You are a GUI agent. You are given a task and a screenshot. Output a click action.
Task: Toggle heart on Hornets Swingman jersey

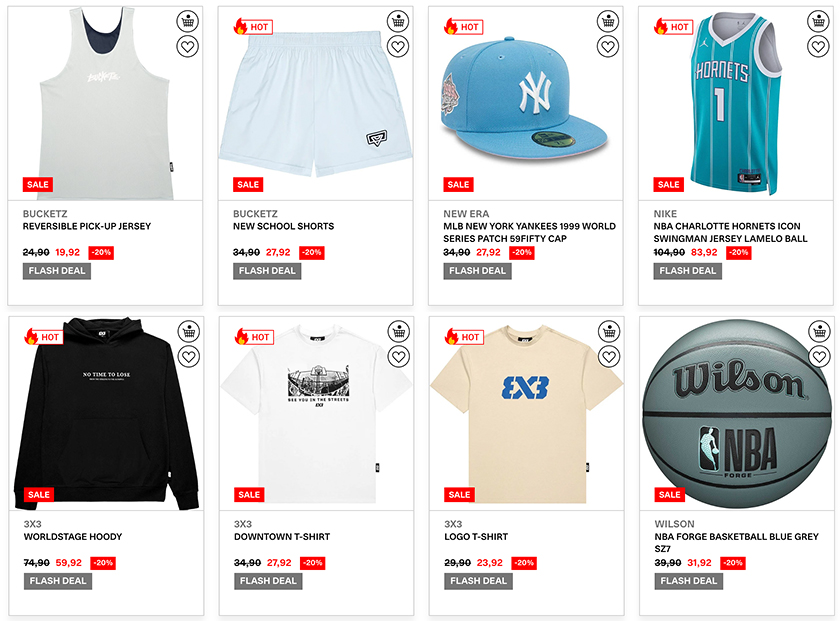[818, 47]
